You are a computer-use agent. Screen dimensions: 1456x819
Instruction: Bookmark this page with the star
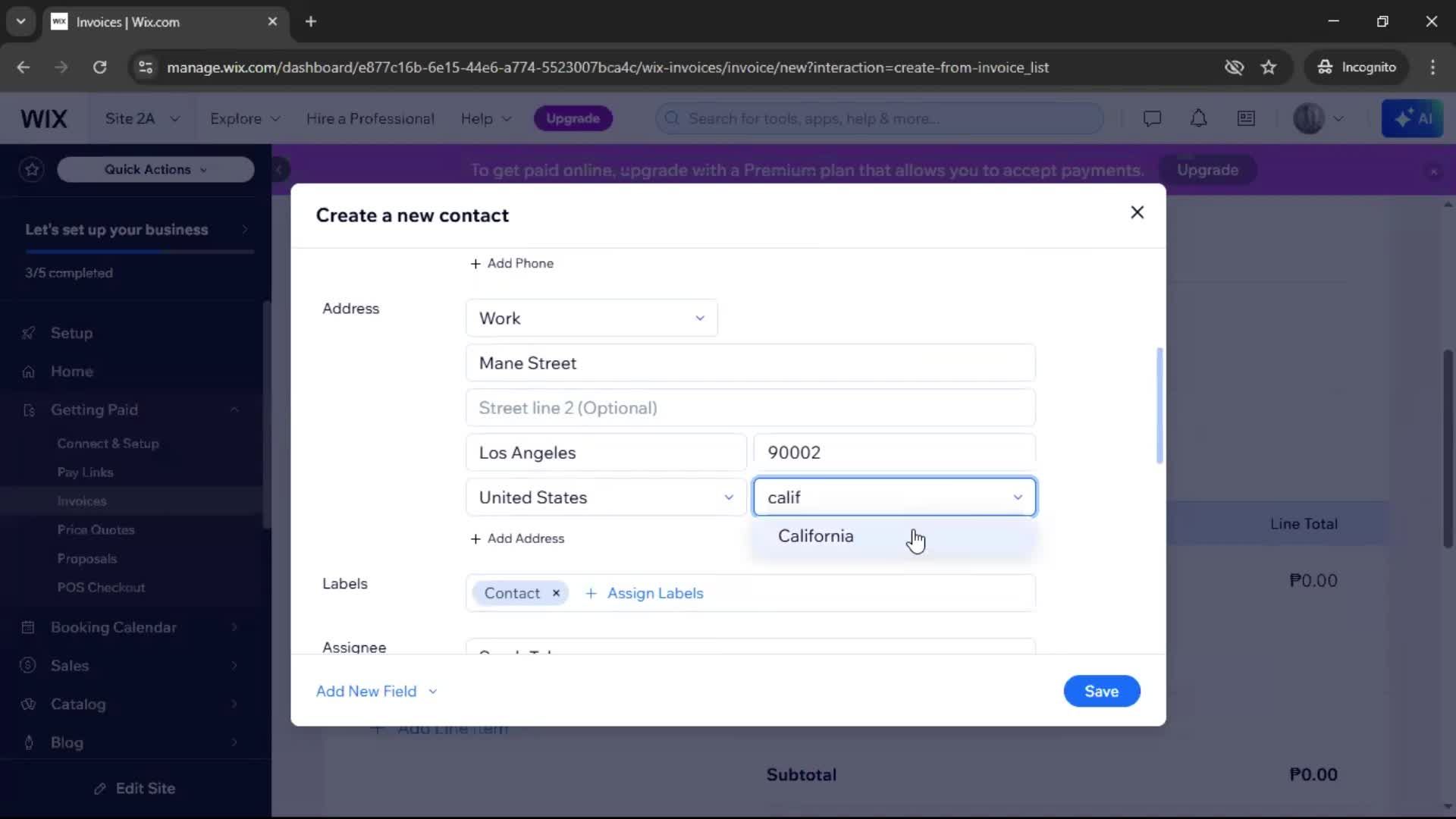(x=1269, y=67)
